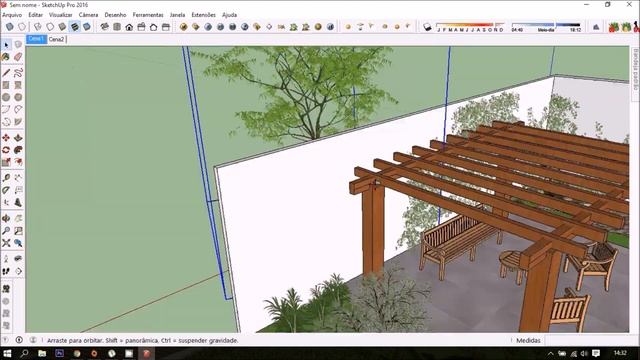
Task: Activate the Orbit tool
Action: click(x=6, y=218)
